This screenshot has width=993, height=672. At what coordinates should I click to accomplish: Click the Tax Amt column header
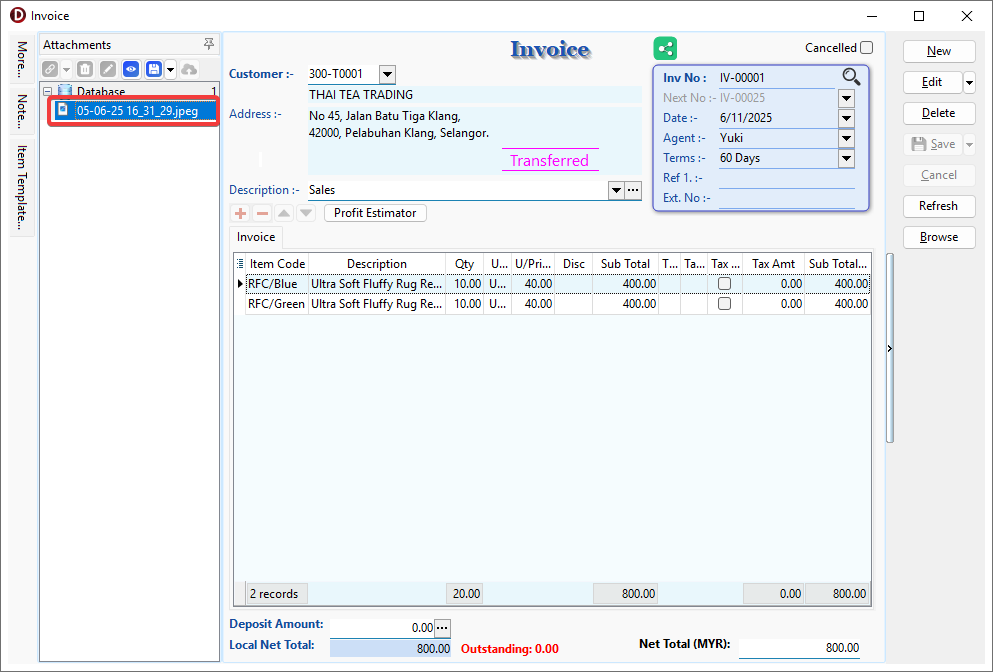(773, 263)
